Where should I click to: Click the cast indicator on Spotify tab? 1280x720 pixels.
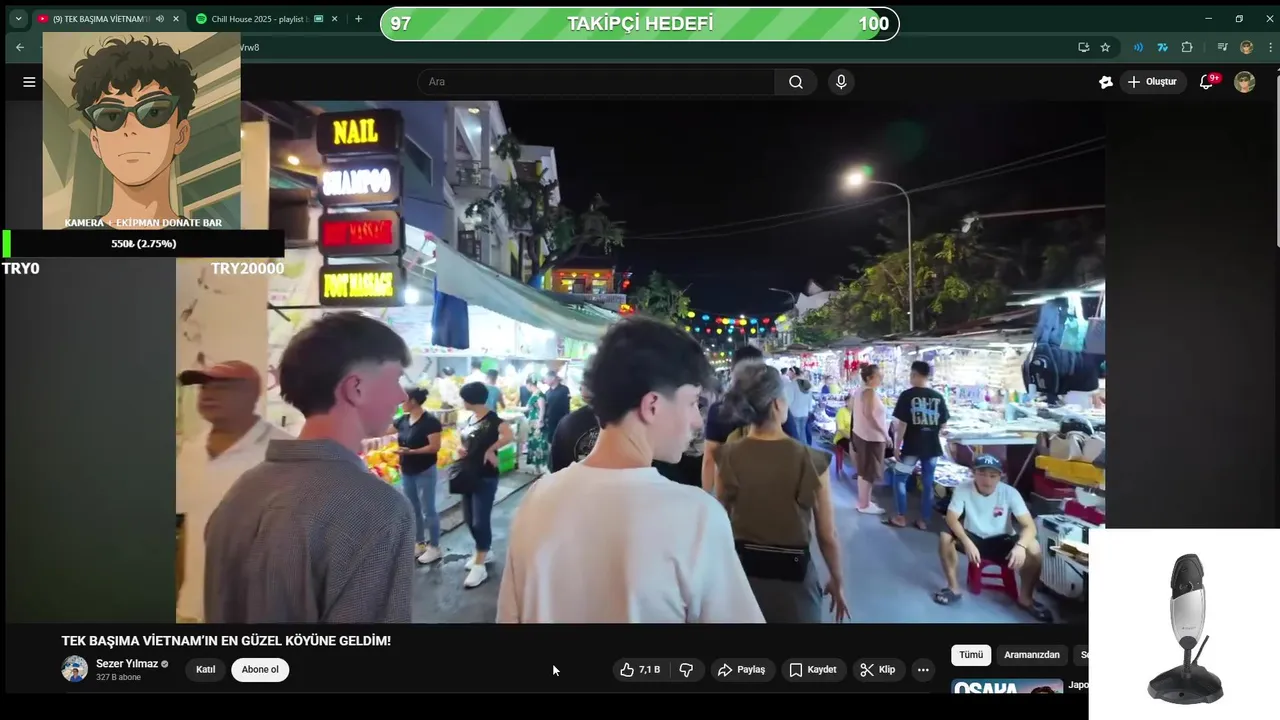(319, 19)
